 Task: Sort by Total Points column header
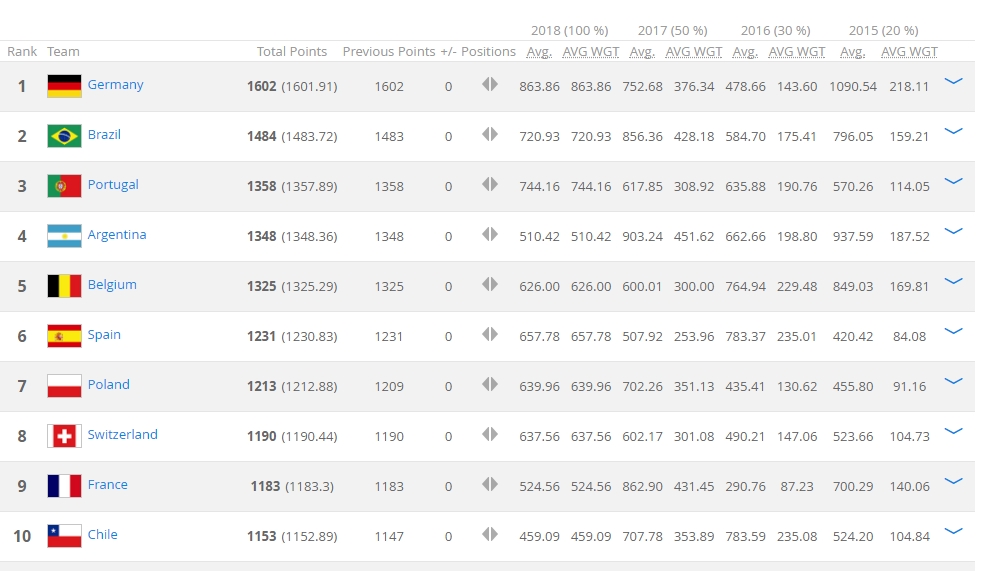[x=291, y=52]
